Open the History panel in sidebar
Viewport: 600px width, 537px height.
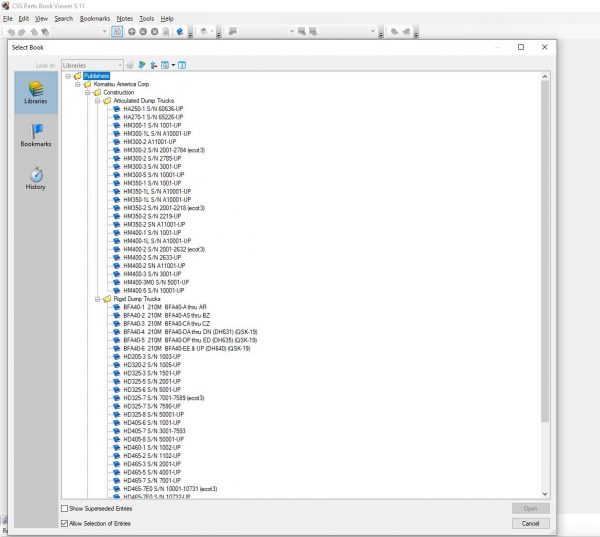pyautogui.click(x=36, y=178)
